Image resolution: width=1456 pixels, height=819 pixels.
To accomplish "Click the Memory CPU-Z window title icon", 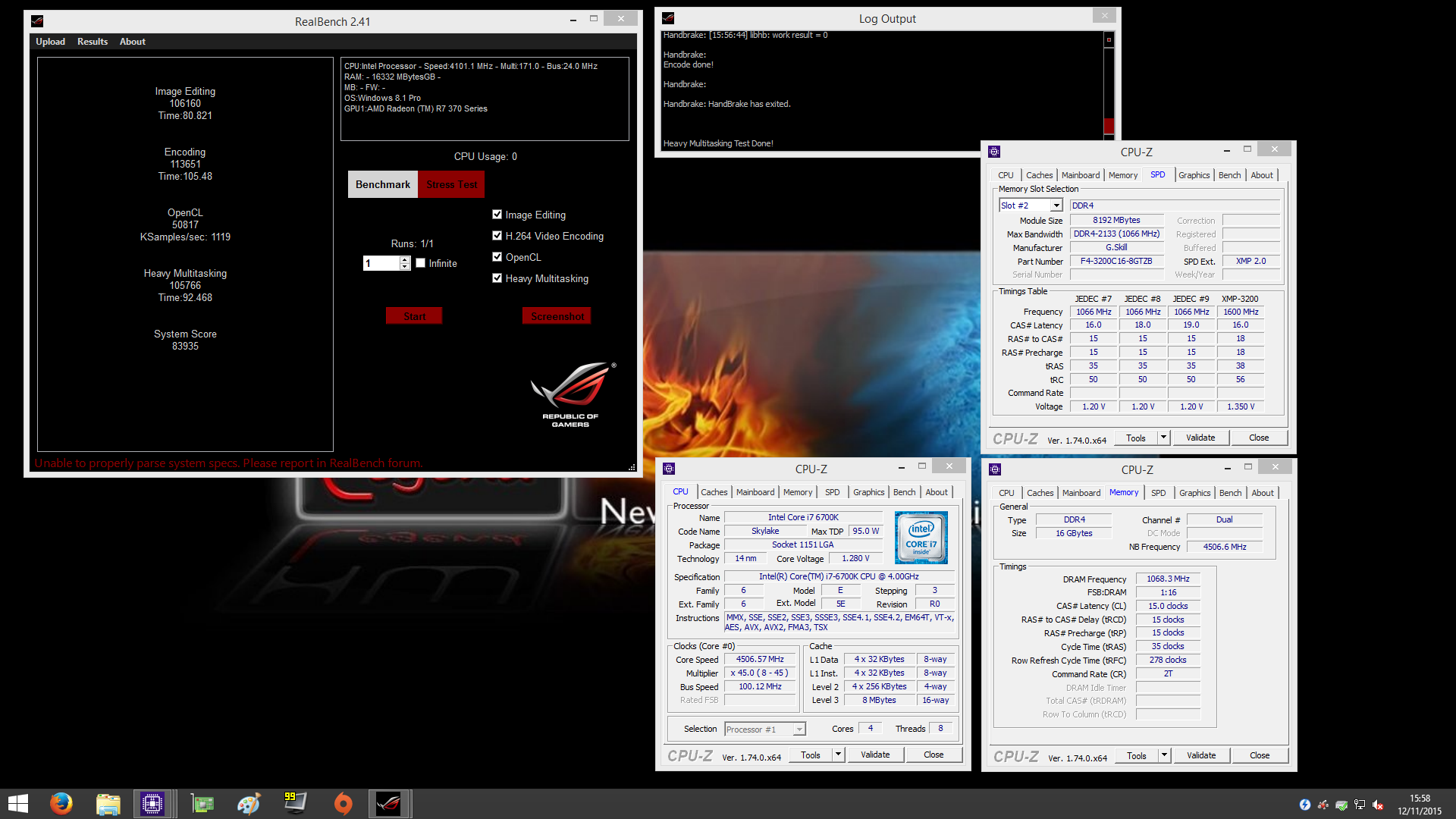I will [x=995, y=469].
